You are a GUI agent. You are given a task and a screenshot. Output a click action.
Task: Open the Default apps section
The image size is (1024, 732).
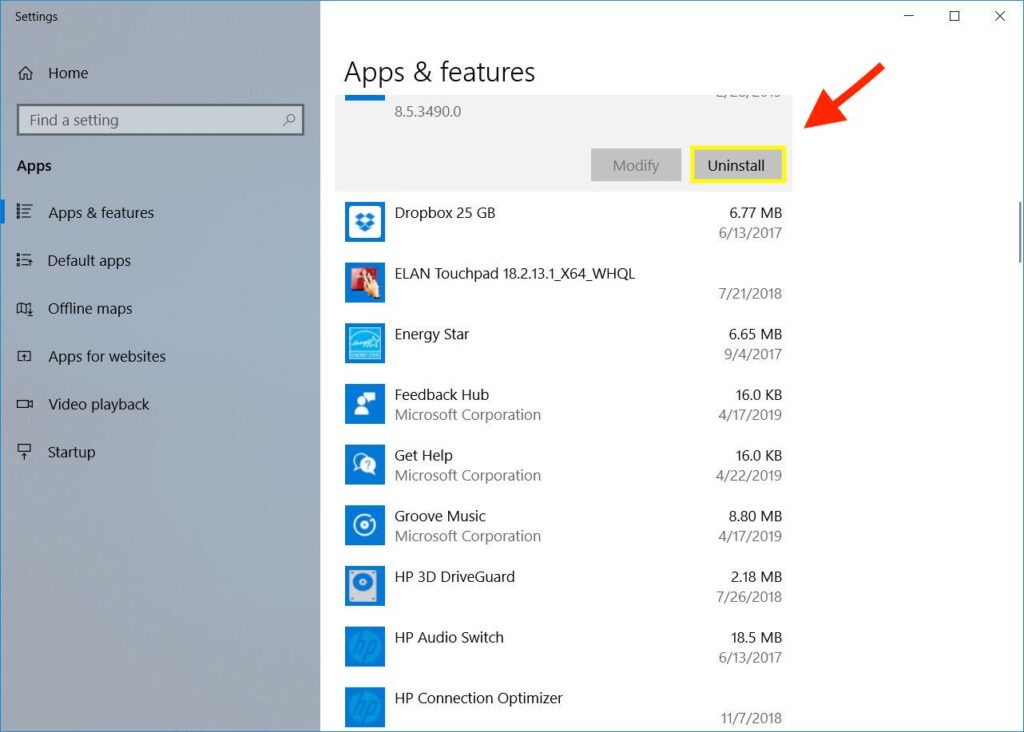click(x=89, y=261)
